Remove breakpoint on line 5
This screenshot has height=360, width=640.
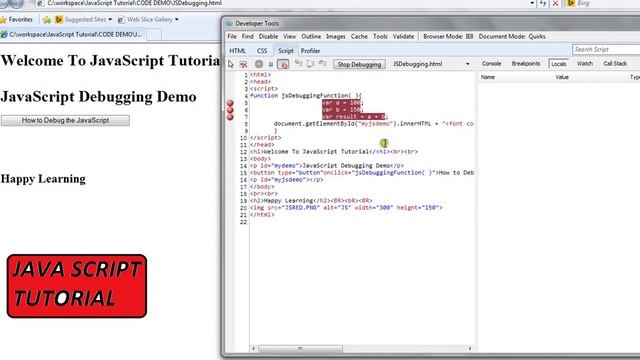point(230,103)
